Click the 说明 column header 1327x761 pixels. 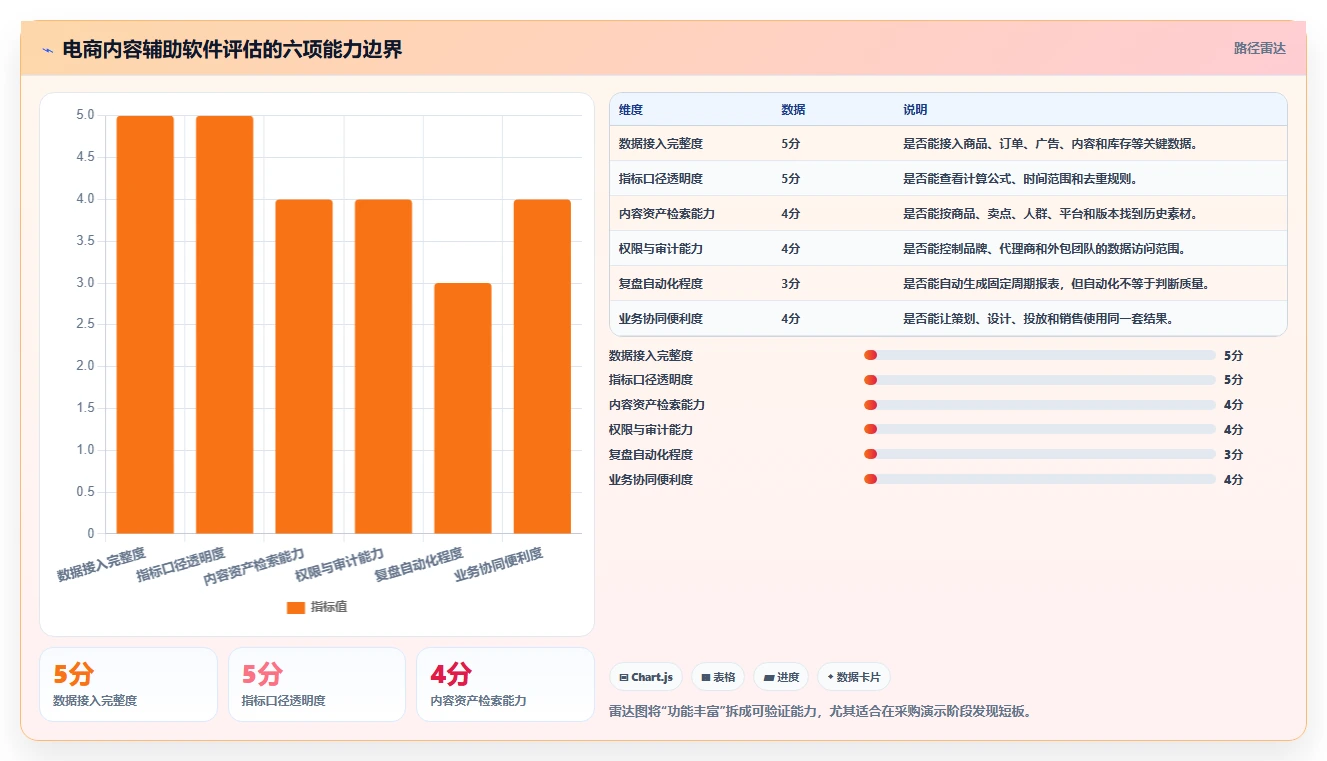click(915, 109)
